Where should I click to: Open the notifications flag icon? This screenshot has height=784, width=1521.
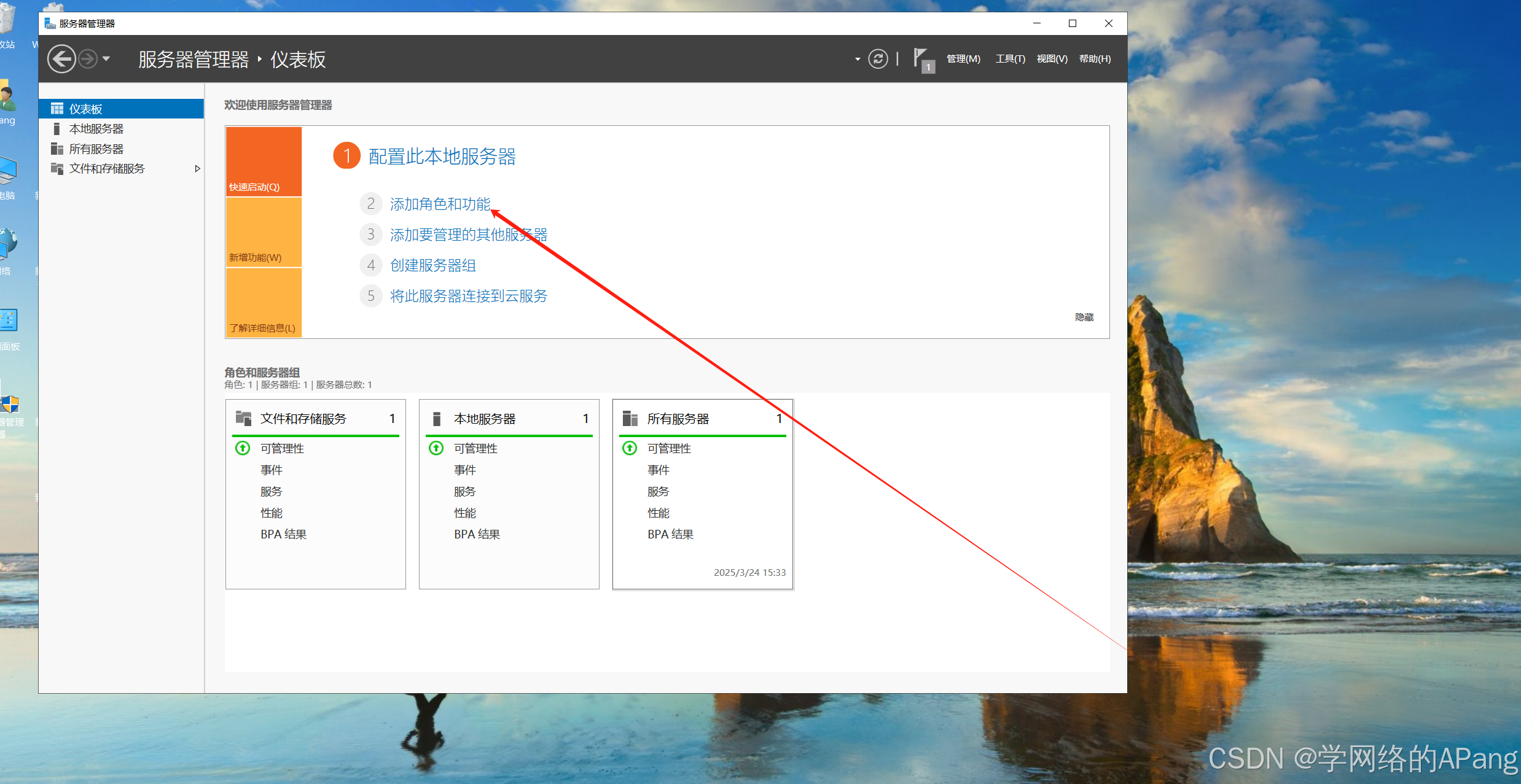[x=921, y=60]
